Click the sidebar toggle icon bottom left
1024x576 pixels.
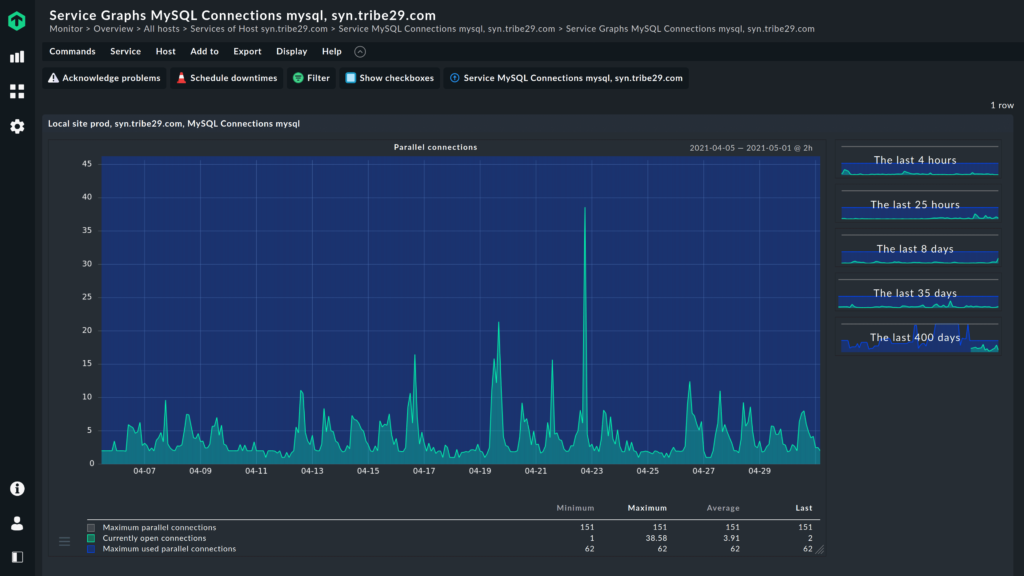pos(16,554)
